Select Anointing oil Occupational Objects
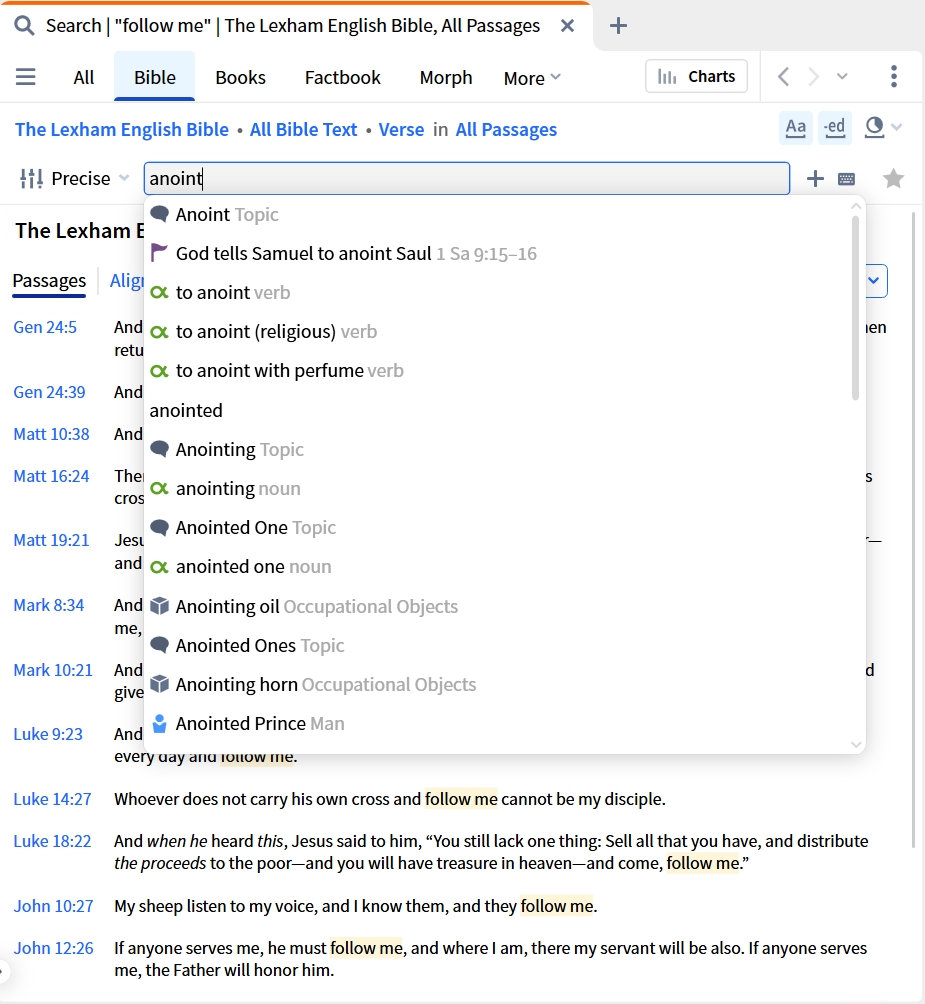925x1004 pixels. (499, 606)
